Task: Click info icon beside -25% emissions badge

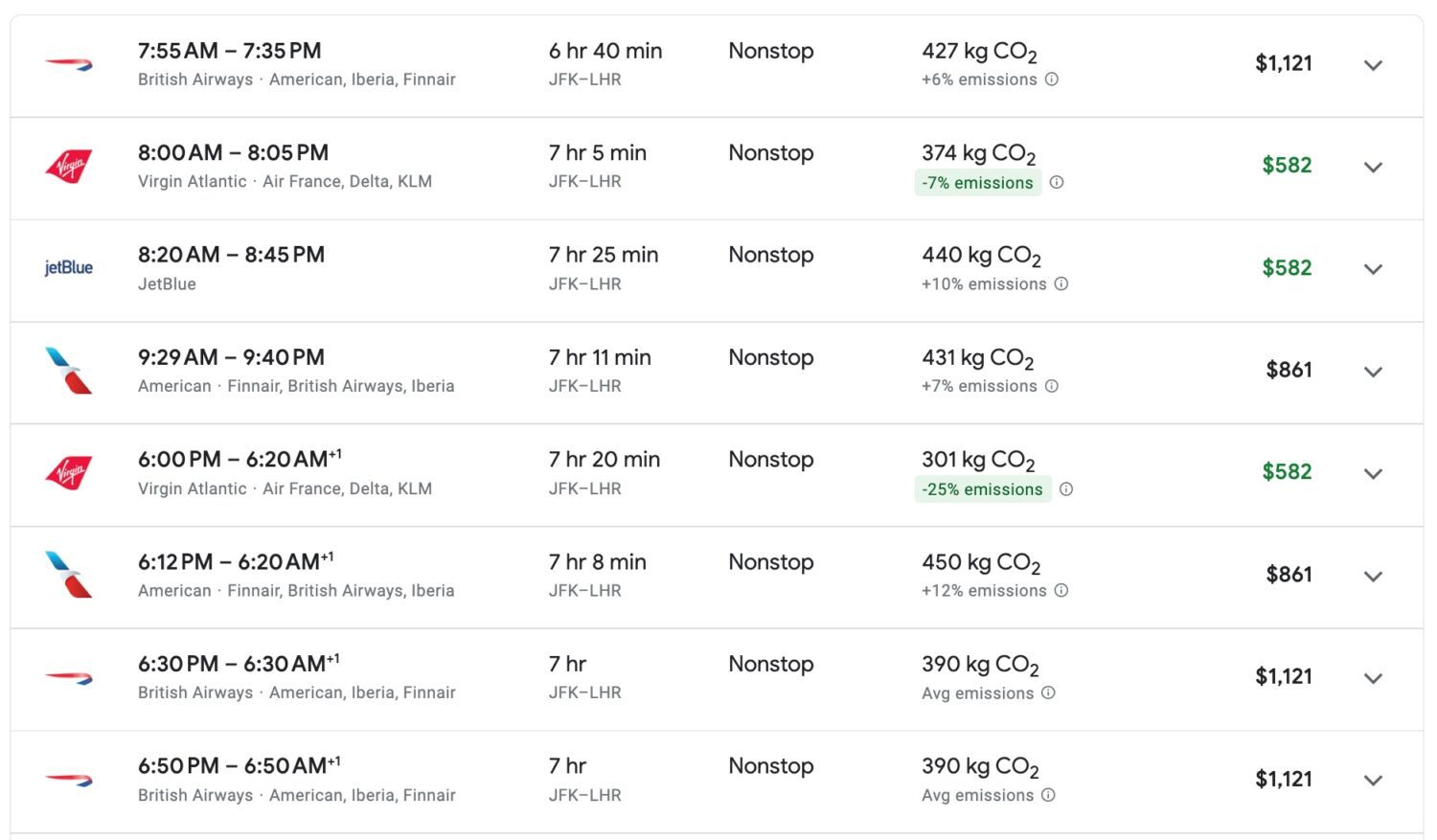Action: [x=1066, y=489]
